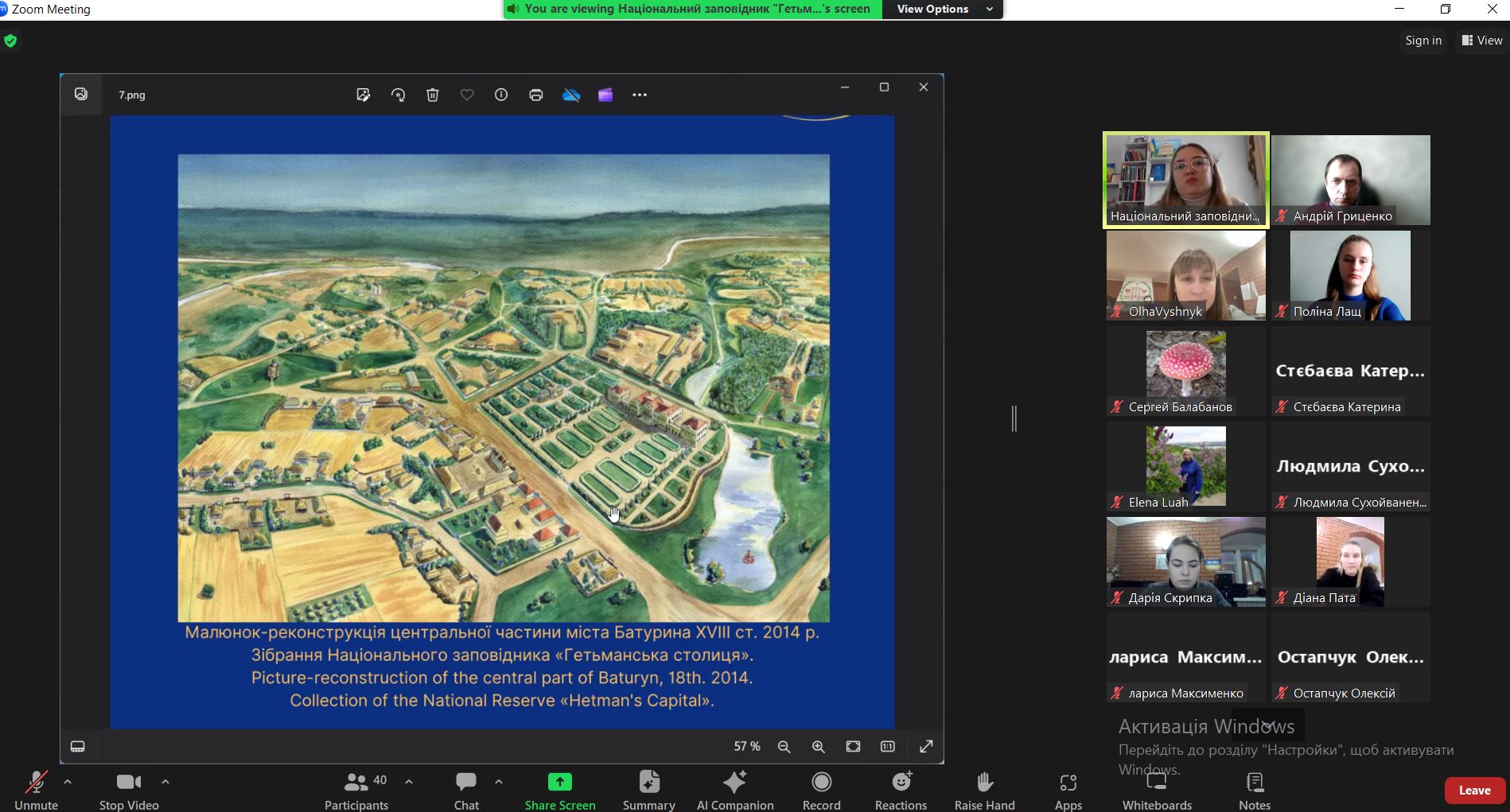Open the View layout menu
1510x812 pixels.
pos(1482,41)
